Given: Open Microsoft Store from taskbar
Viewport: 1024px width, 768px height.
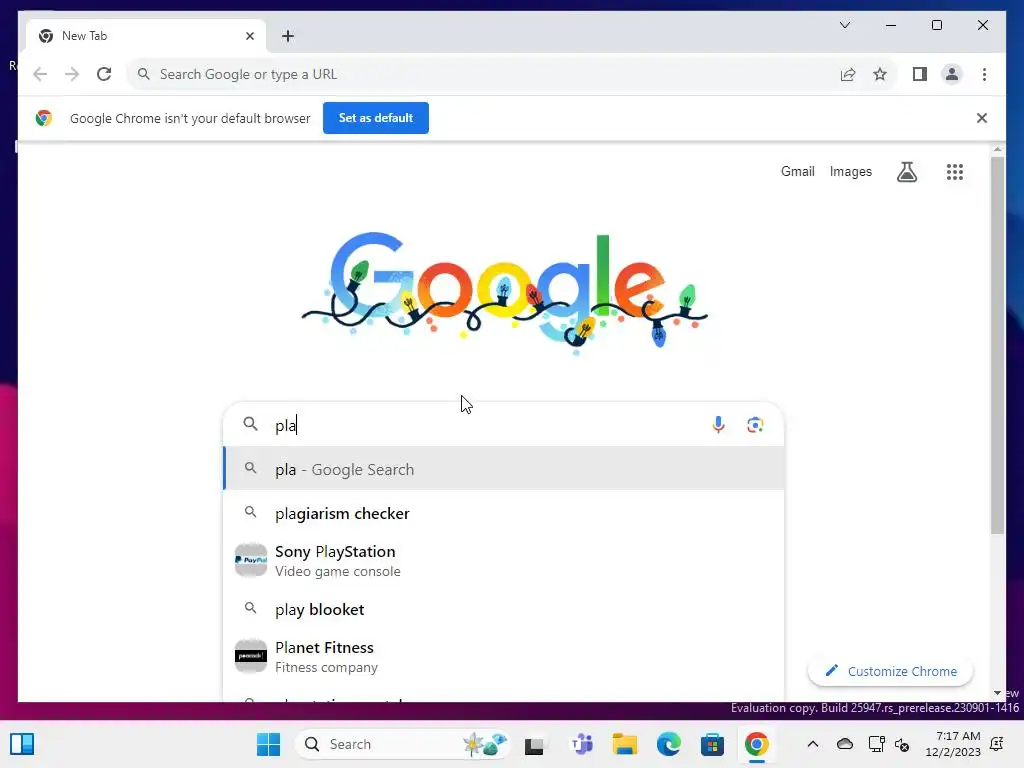Looking at the screenshot, I should [712, 744].
